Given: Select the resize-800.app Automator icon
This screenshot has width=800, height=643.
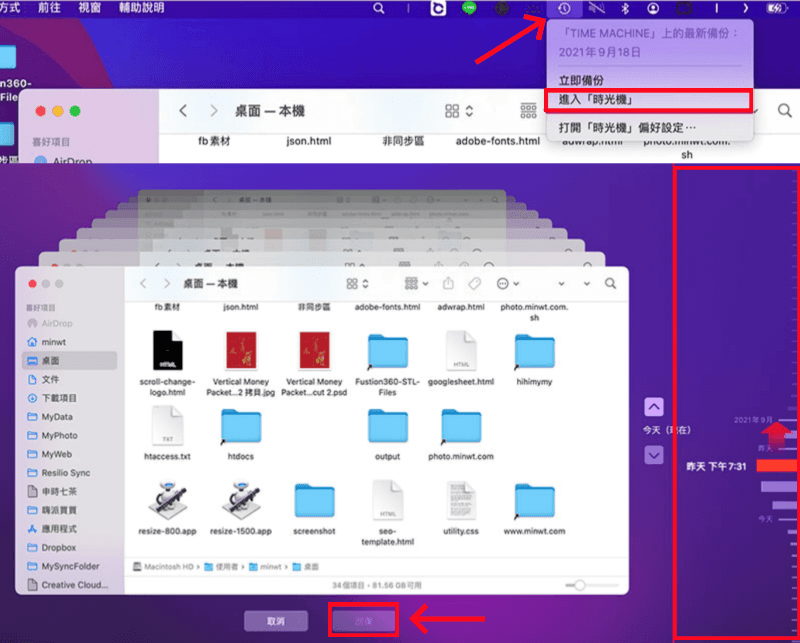Looking at the screenshot, I should [167, 501].
